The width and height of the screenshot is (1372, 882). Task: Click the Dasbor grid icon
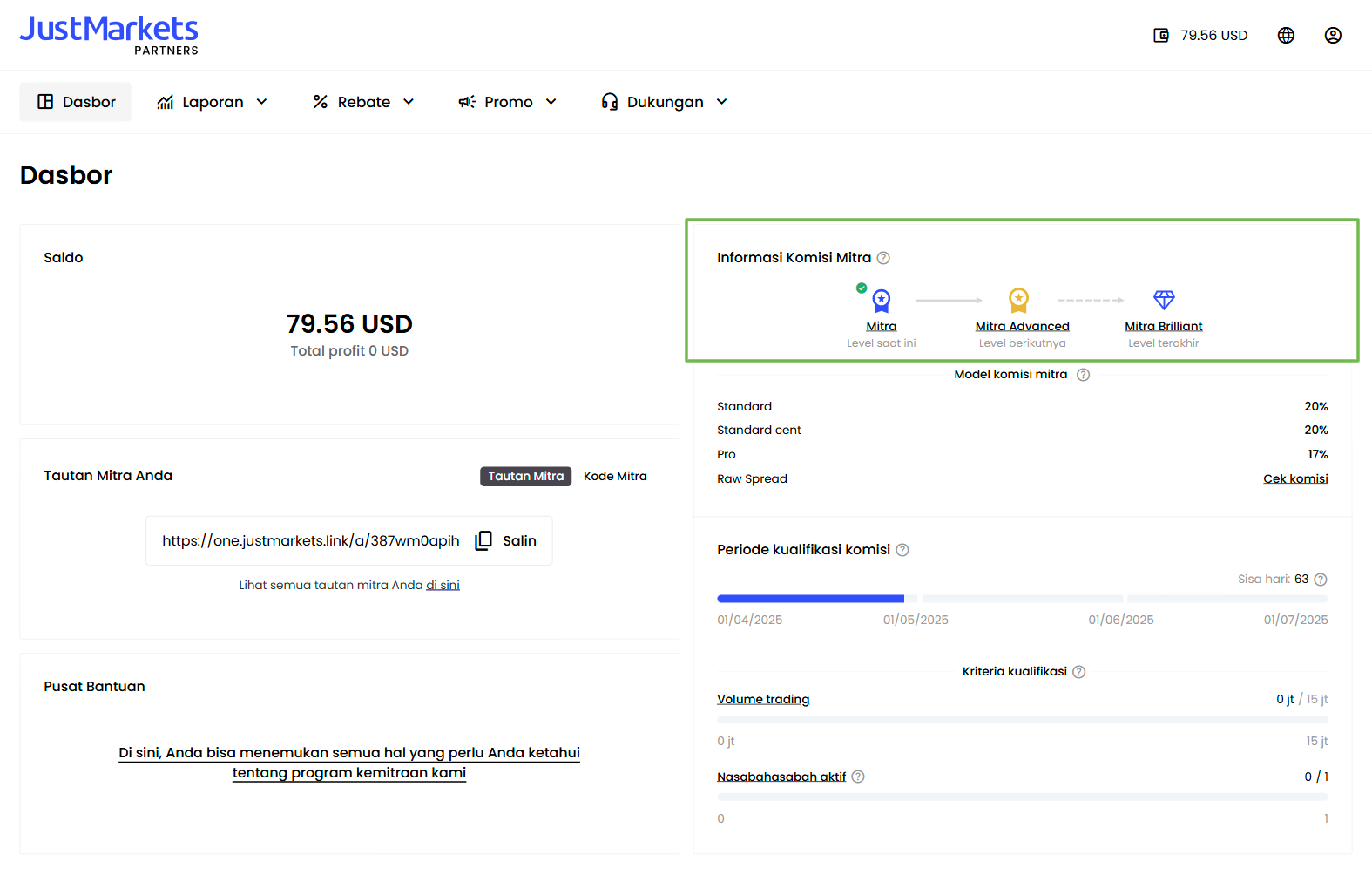click(x=45, y=102)
